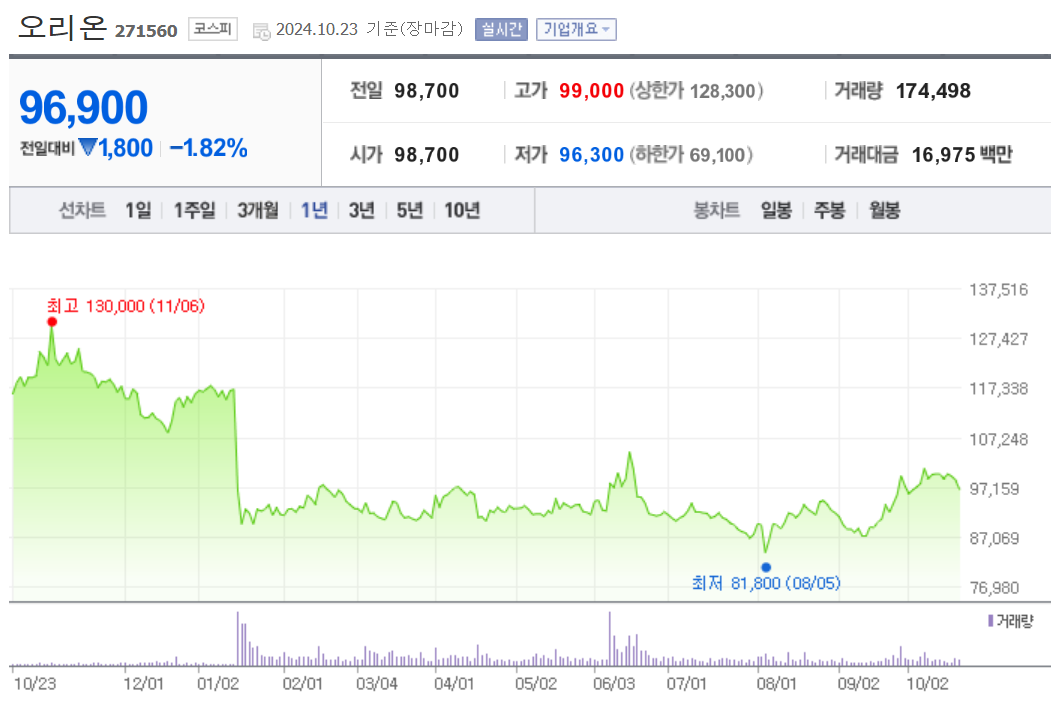Click the 선차트 label
Screen dimensions: 1051x703
(x=82, y=210)
